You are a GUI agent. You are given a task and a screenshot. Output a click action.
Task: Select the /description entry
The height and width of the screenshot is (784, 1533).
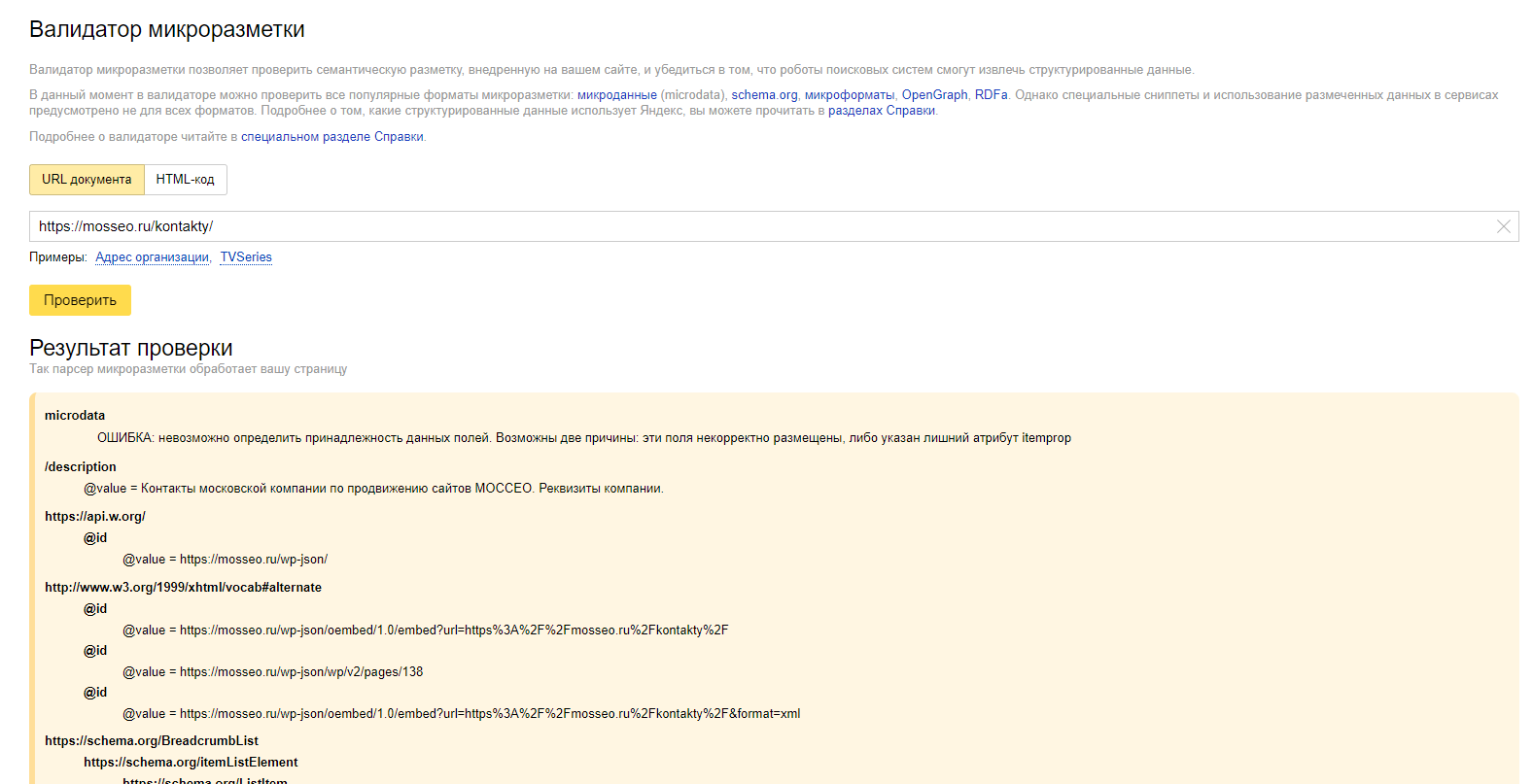[x=81, y=467]
